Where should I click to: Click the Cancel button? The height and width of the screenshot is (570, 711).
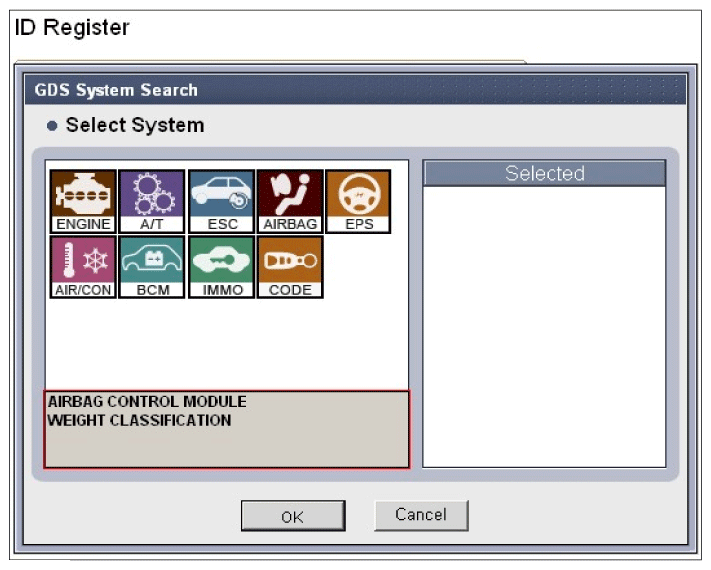[421, 515]
